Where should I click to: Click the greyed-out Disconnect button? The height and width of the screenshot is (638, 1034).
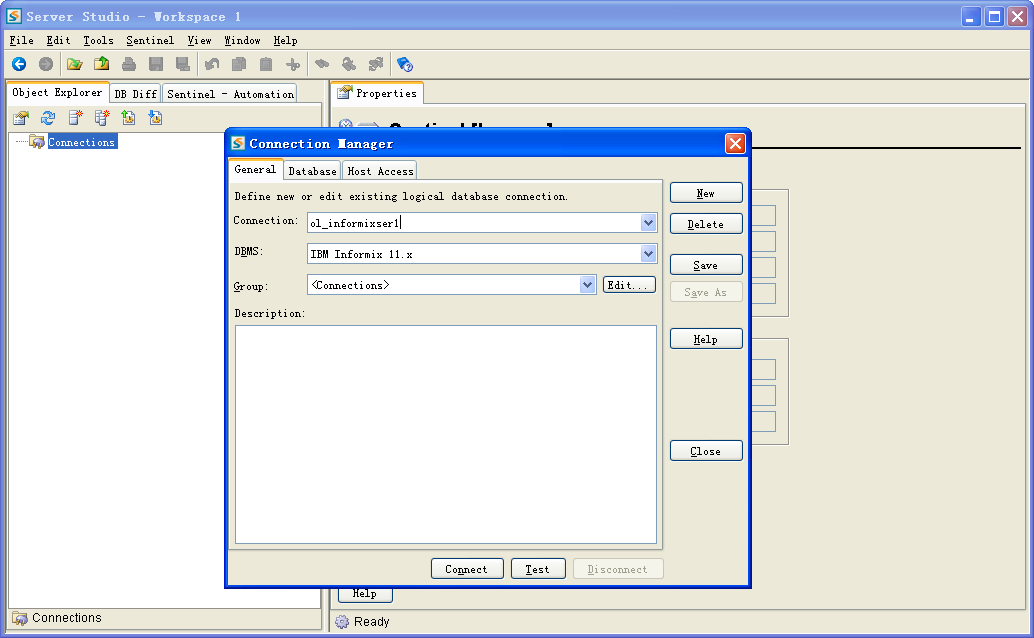coord(618,569)
